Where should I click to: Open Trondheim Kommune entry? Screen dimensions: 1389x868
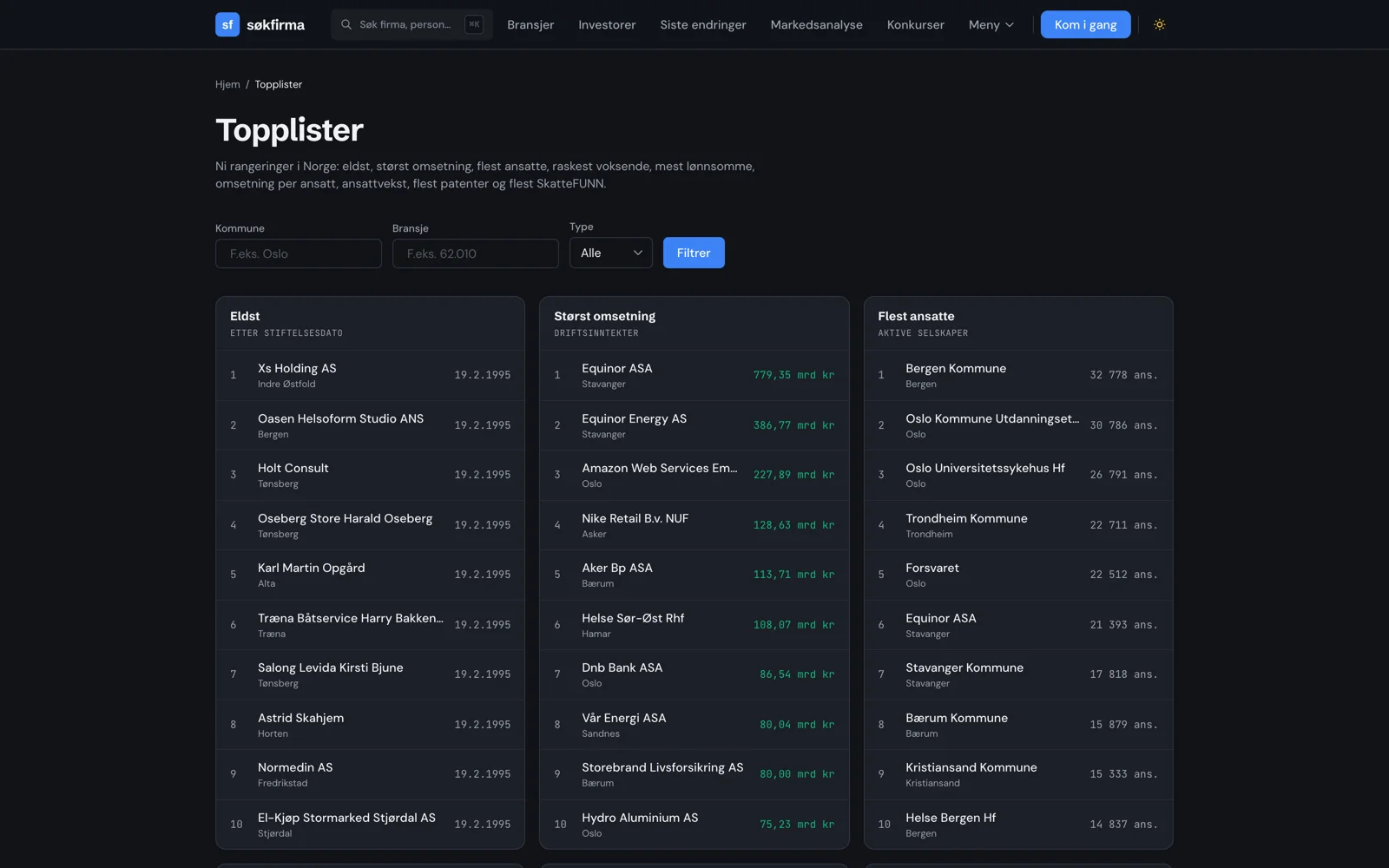[1018, 525]
